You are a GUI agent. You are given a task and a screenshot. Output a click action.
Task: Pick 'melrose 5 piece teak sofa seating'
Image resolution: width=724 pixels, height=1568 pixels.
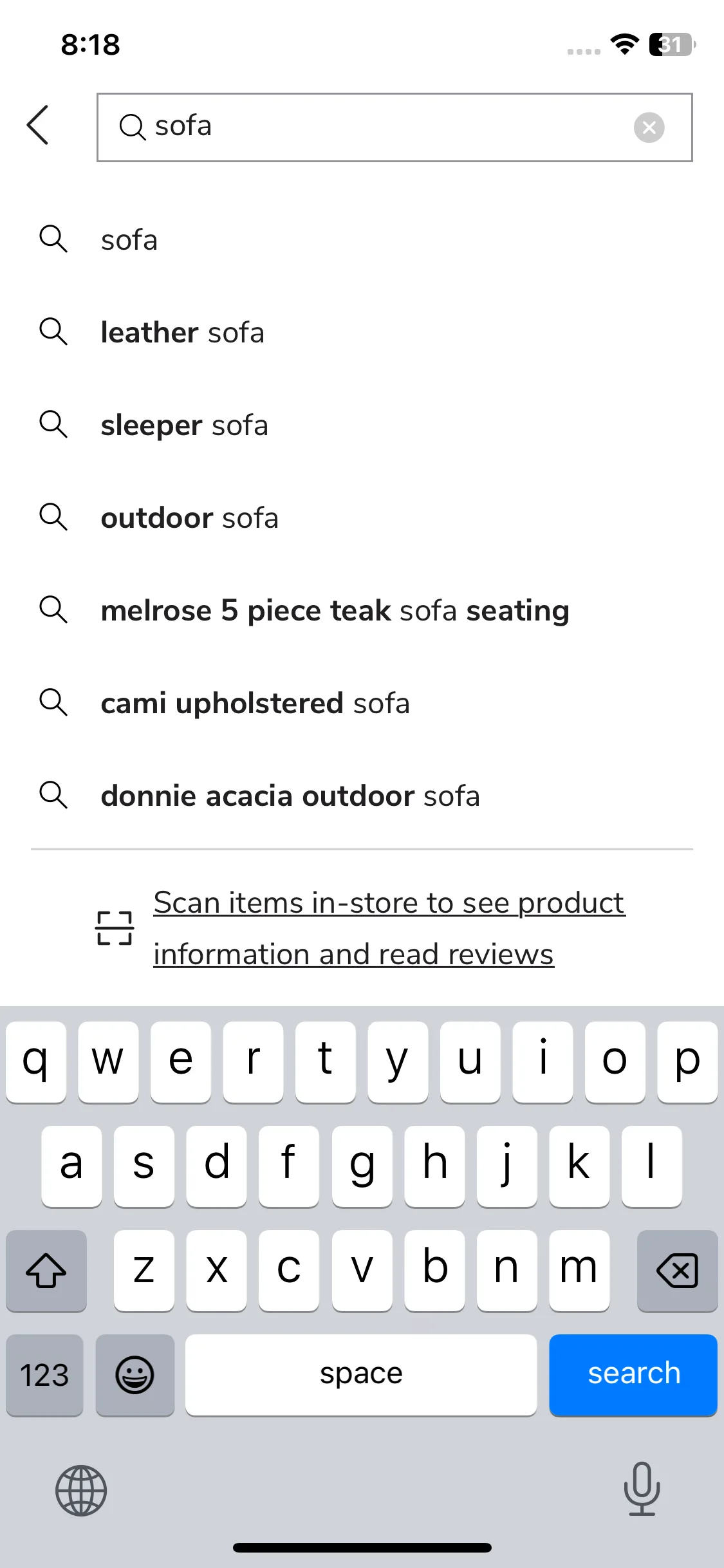362,610
